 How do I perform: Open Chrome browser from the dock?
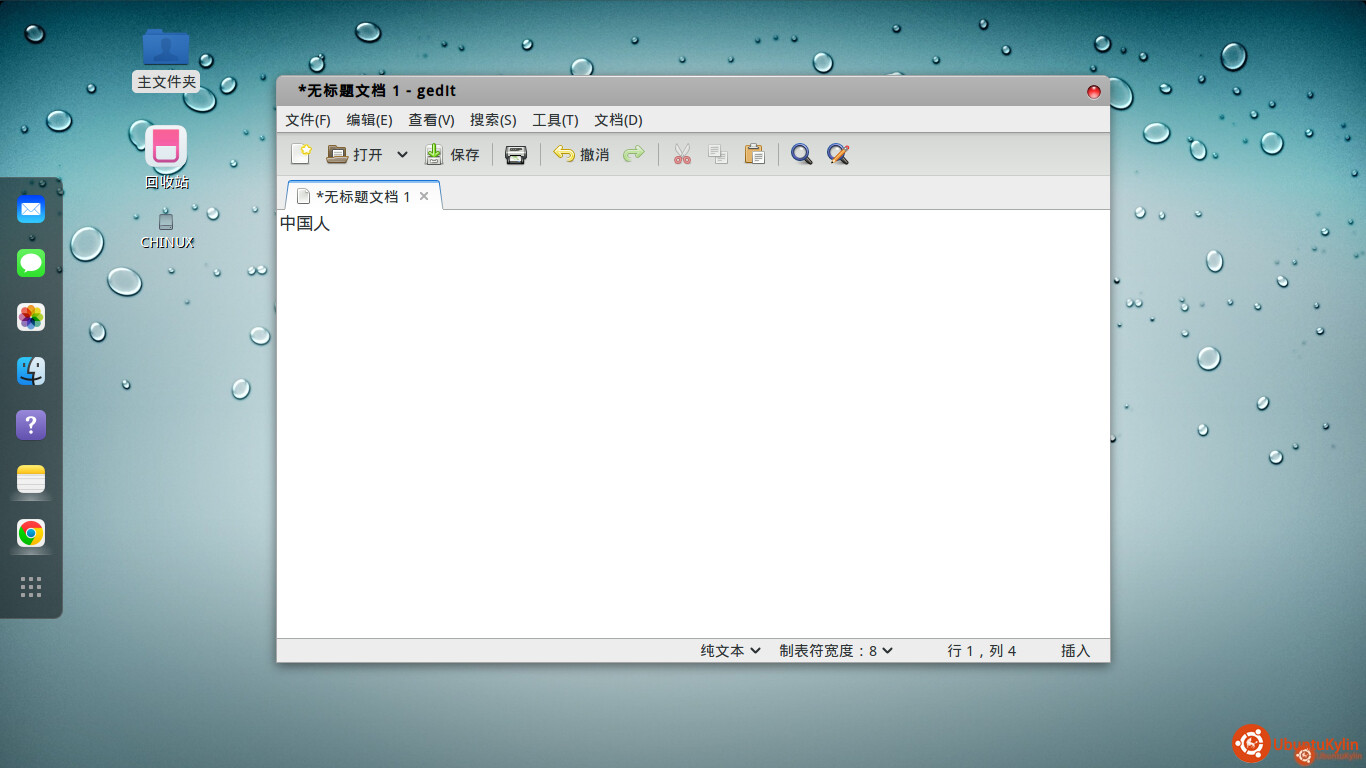click(31, 534)
